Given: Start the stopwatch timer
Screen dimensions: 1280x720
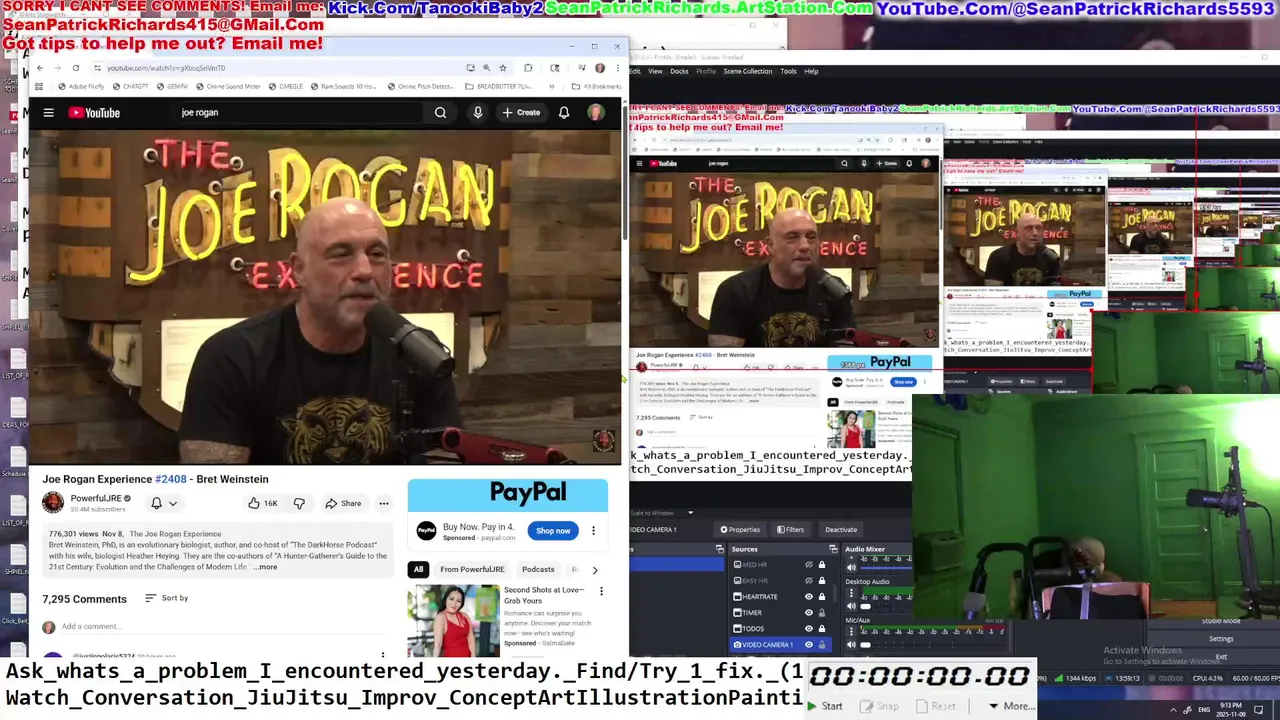Looking at the screenshot, I should [x=826, y=706].
